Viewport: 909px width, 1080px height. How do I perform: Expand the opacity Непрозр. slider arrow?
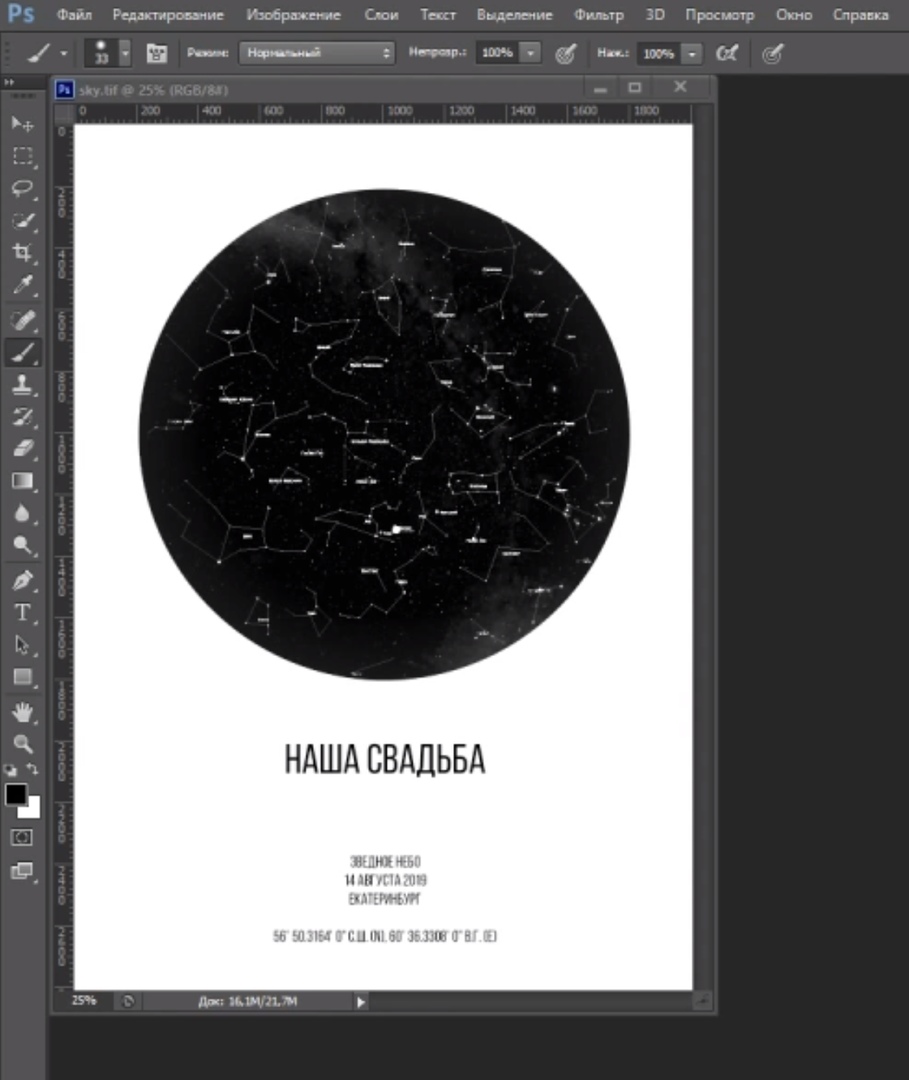point(530,52)
